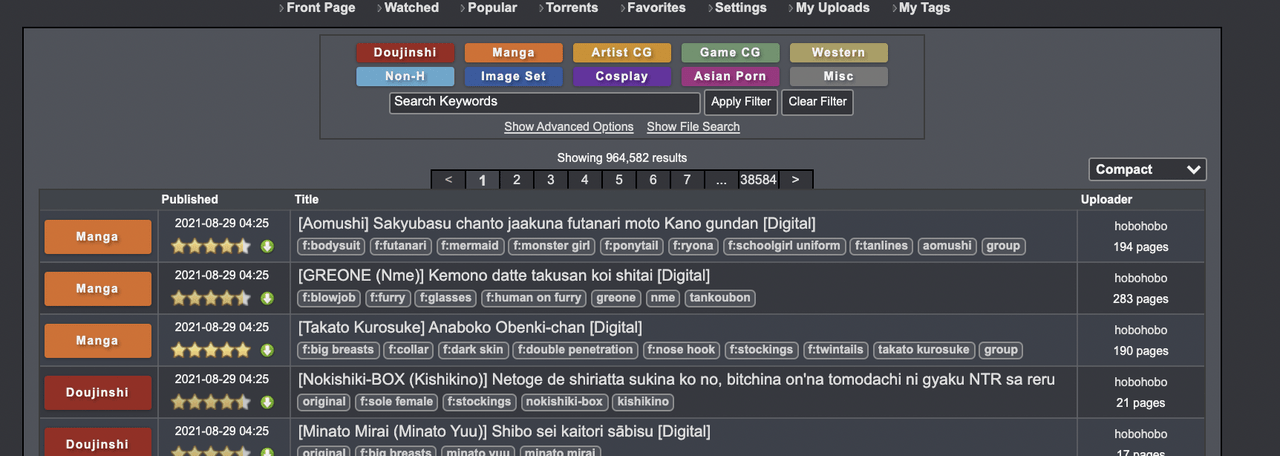Toggle the Western category filter

(838, 53)
